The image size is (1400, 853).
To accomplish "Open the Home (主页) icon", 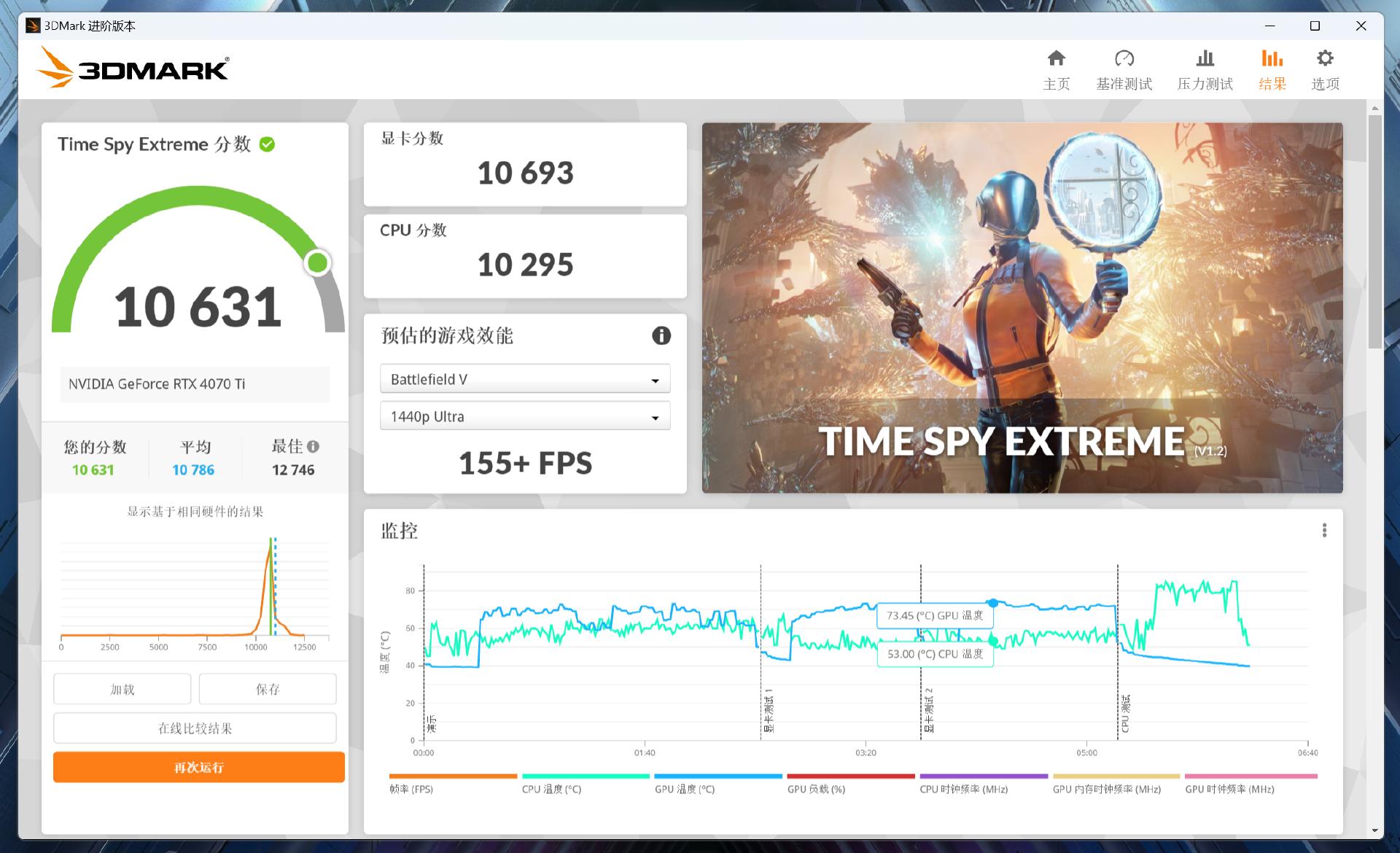I will tap(1056, 59).
